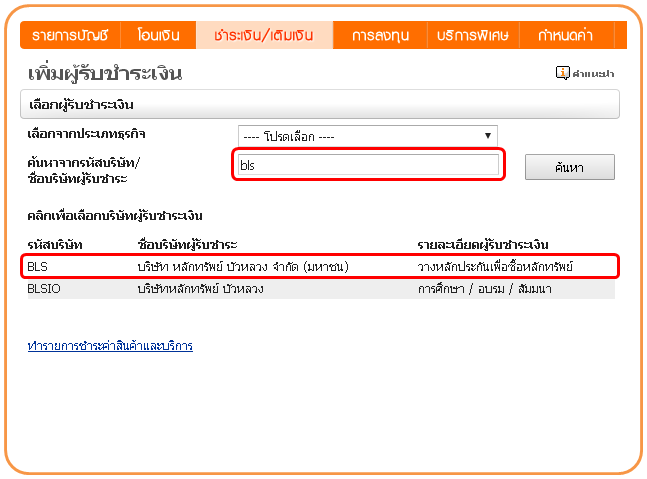Click the รายละเอียดผู้รับชำระเงิน column header
Screen dimensions: 647x479
483,245
